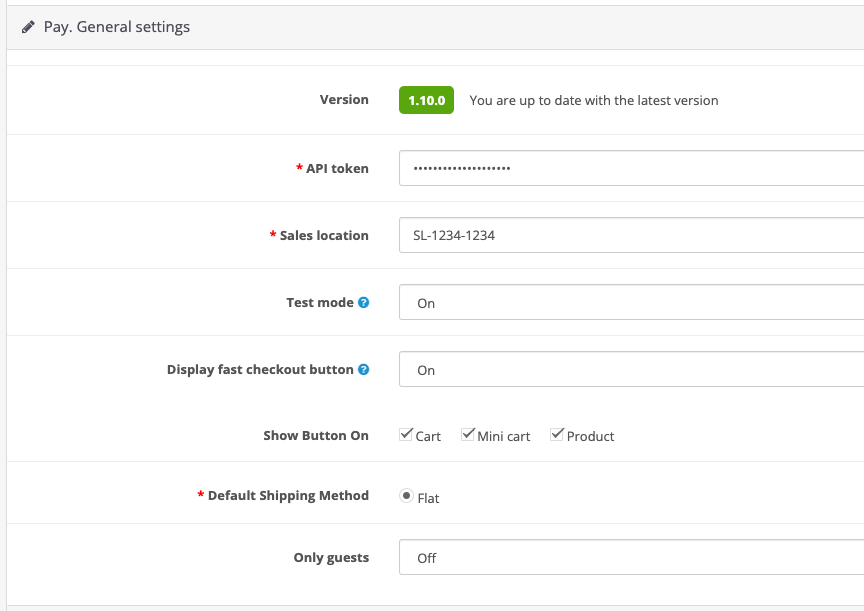
Task: Click the Mini cart label text
Action: click(504, 436)
